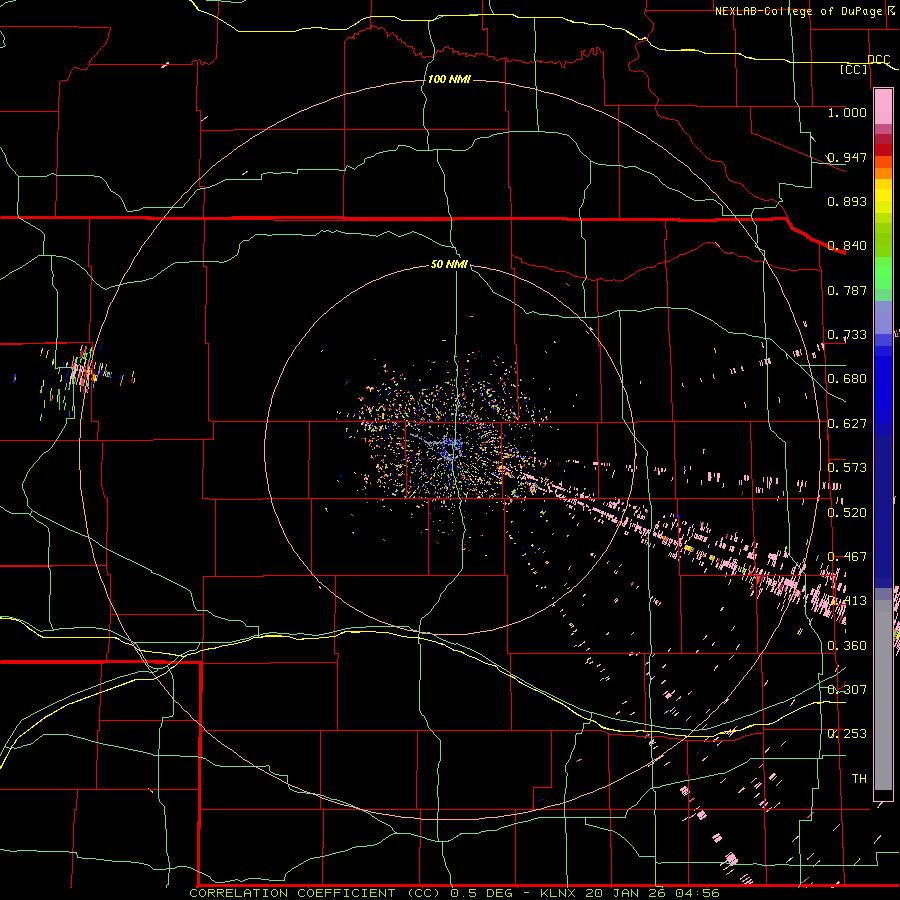Screen dimensions: 900x900
Task: Click the TH threshold label
Action: coord(859,779)
